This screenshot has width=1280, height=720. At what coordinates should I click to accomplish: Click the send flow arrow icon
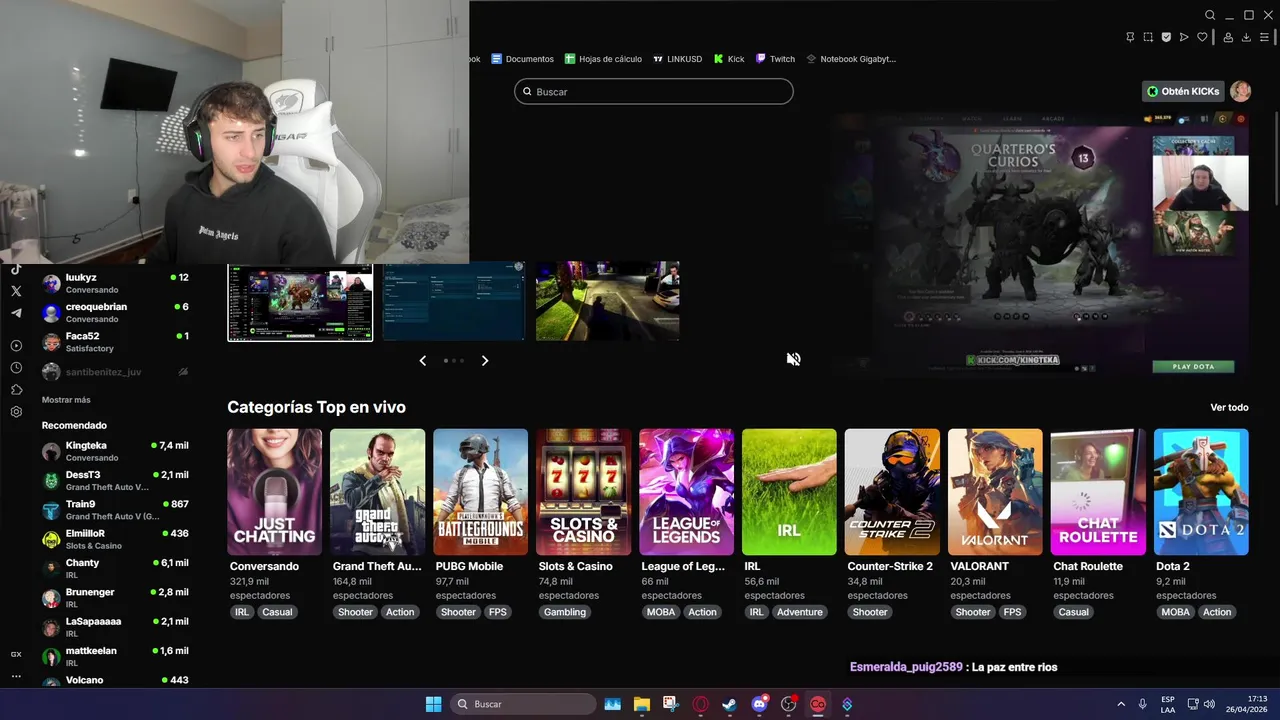[x=1184, y=37]
